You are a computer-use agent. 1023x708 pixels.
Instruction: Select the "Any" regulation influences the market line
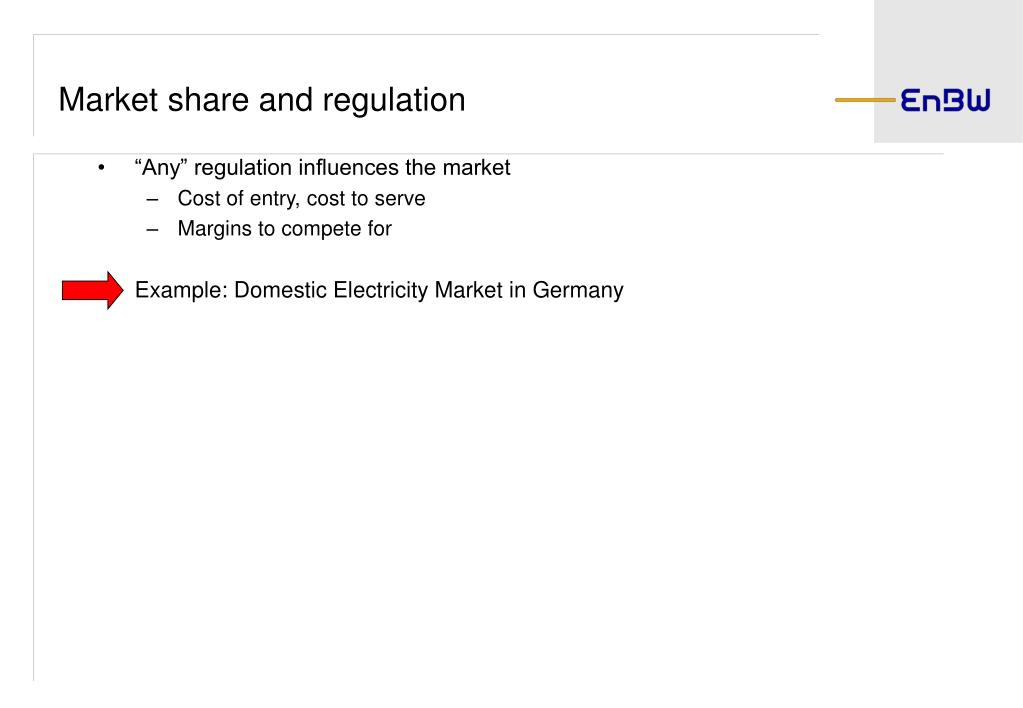pos(322,168)
